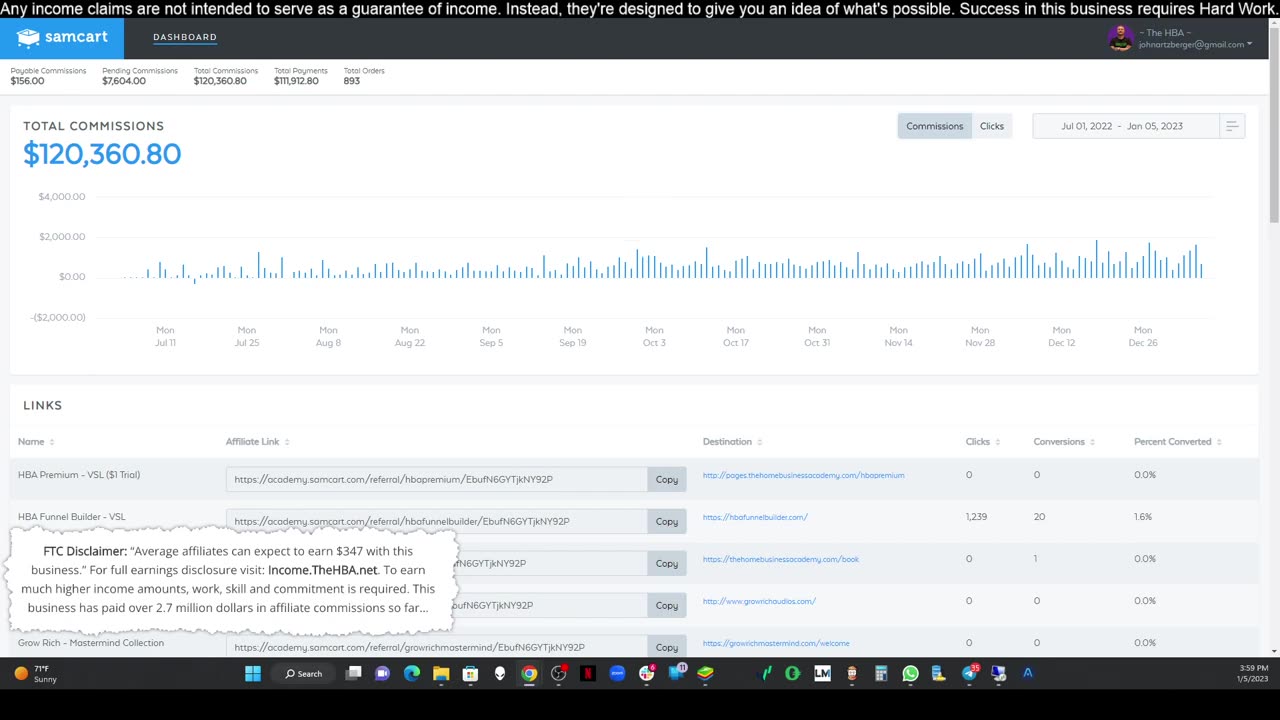
Task: Sort by Percent Converted column
Action: pyautogui.click(x=1177, y=441)
